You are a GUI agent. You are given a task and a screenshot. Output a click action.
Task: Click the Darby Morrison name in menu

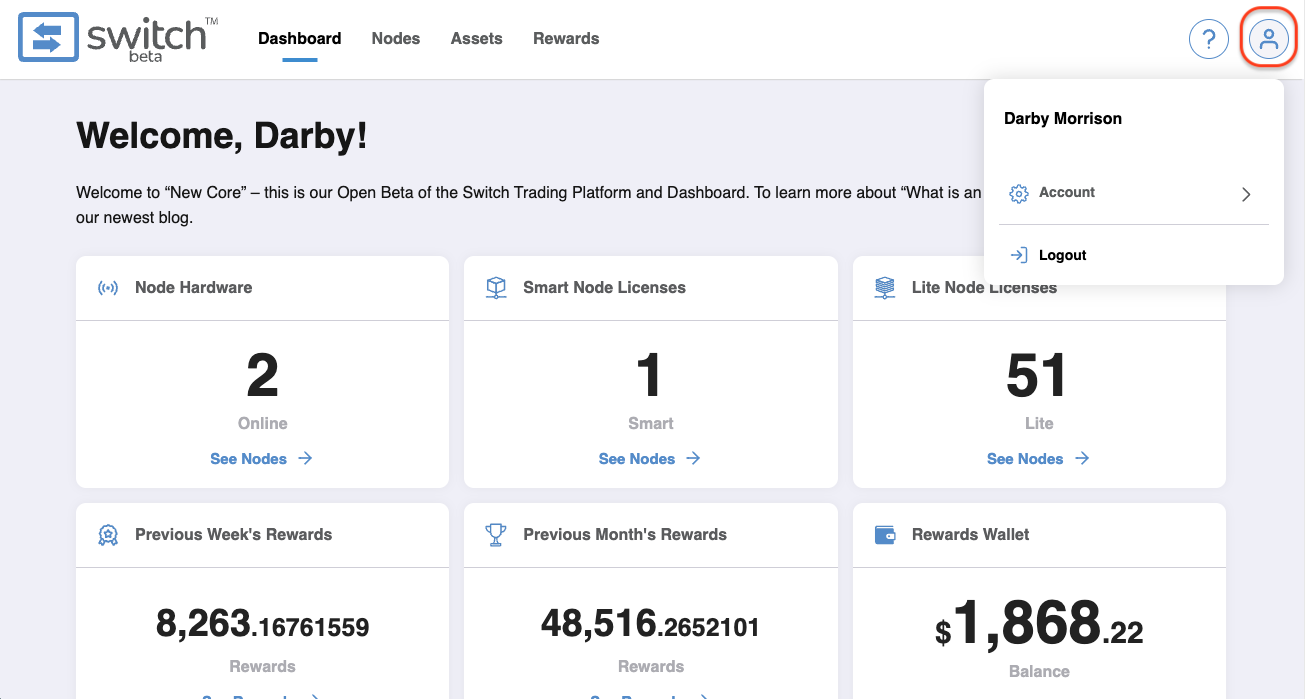pyautogui.click(x=1063, y=118)
